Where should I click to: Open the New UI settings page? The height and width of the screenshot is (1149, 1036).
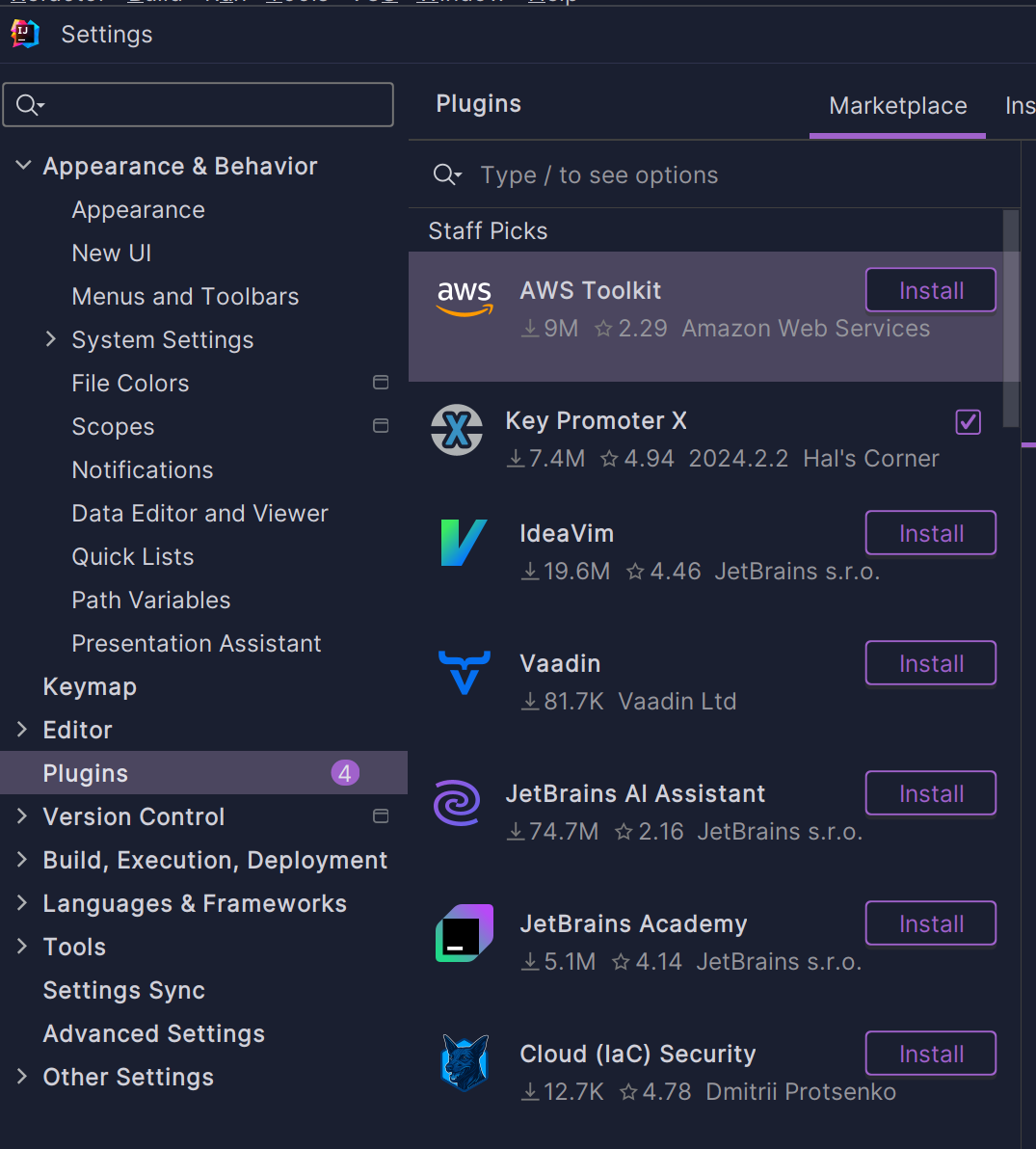tap(112, 254)
